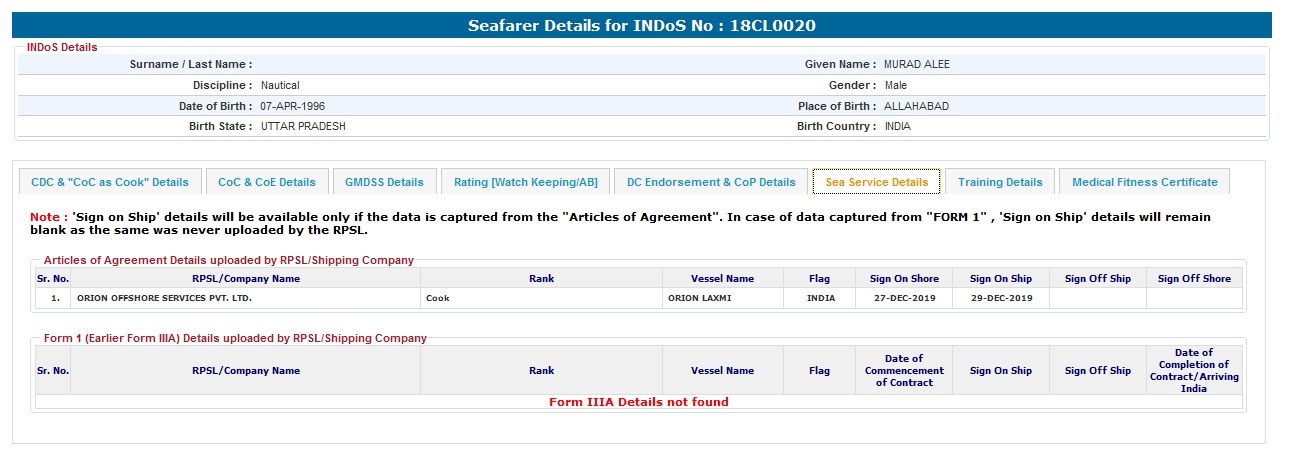Go to DC Endorsement & CoP Details tab

711,182
